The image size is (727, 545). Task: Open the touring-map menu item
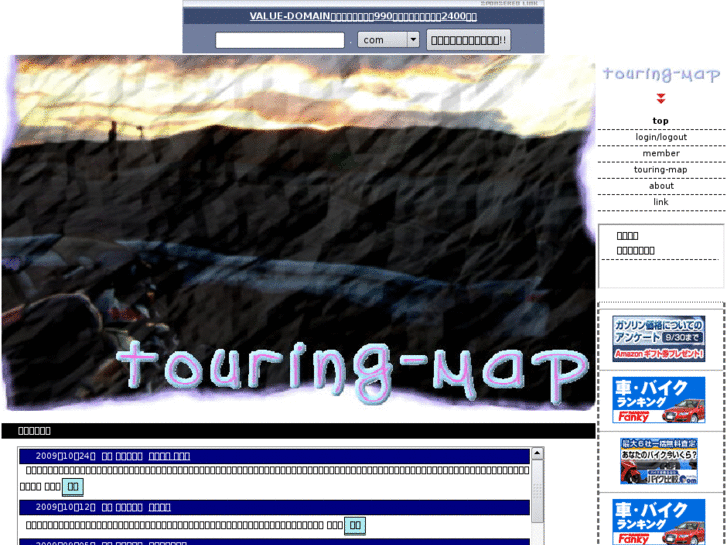661,170
